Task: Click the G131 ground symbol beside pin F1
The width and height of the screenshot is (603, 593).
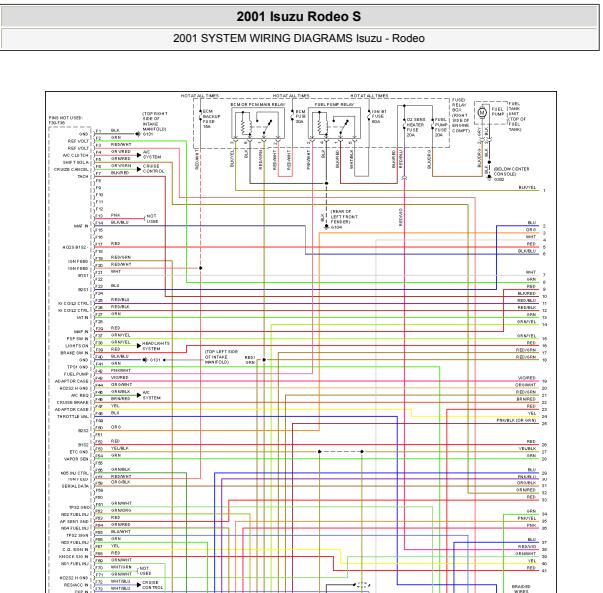Action: (138, 134)
